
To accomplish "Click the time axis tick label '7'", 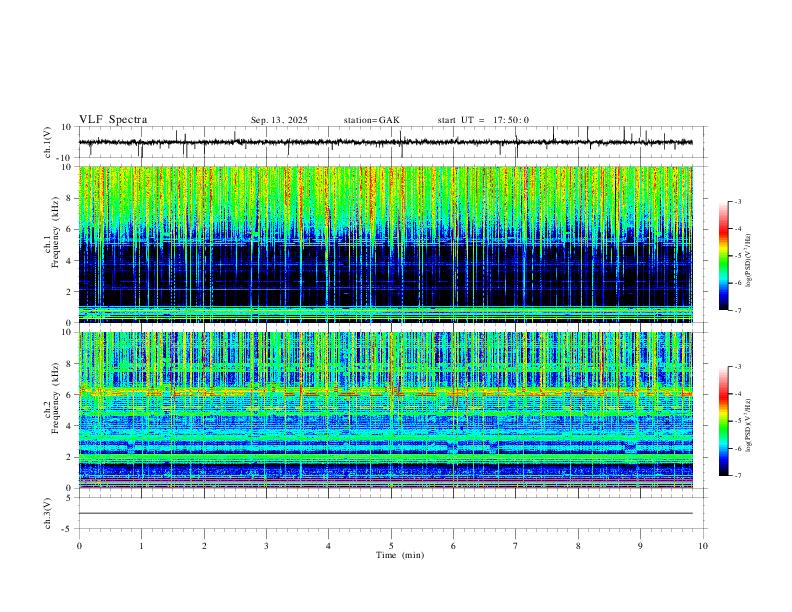I will [x=516, y=546].
